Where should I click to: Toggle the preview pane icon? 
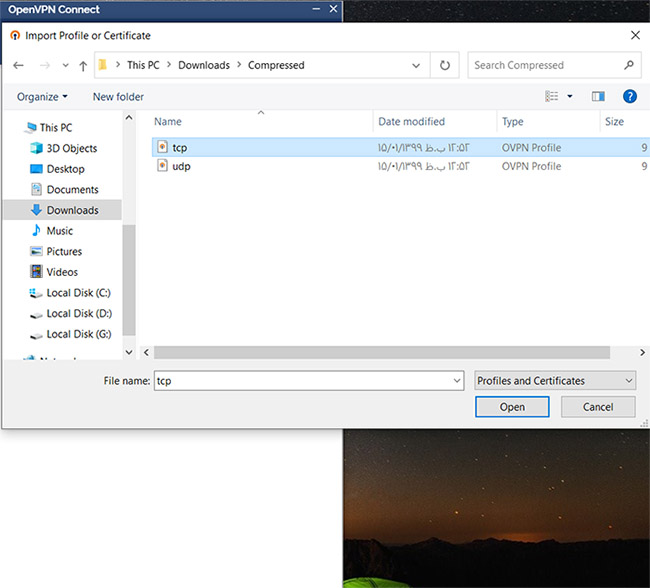(x=598, y=97)
